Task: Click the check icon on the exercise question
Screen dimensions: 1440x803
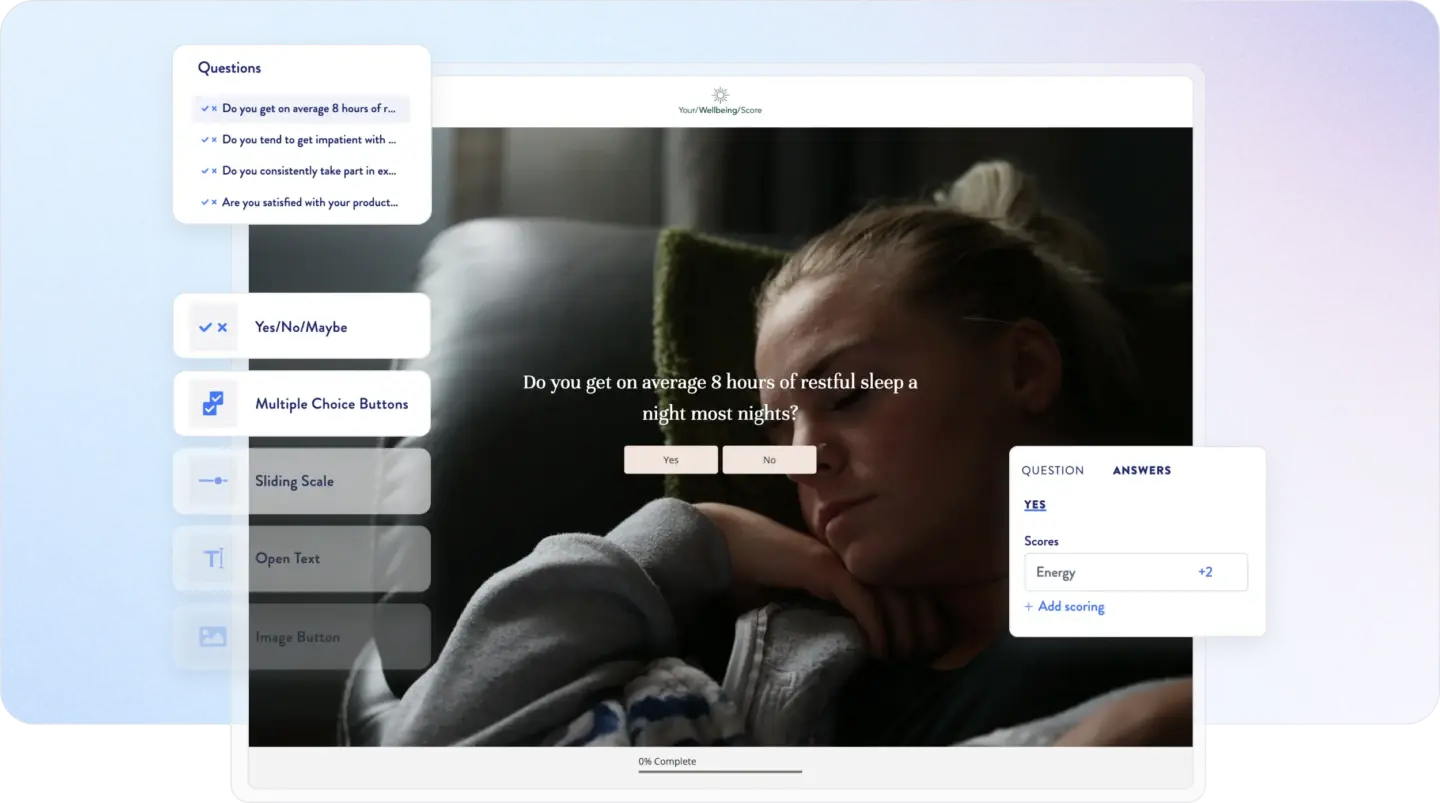Action: click(205, 170)
